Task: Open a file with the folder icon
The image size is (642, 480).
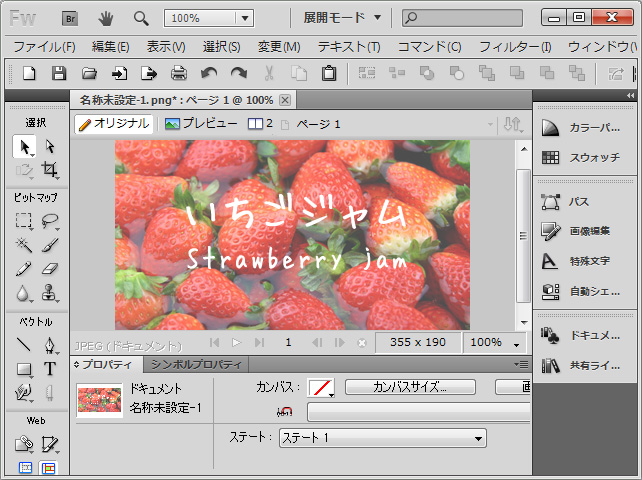Action: 89,74
